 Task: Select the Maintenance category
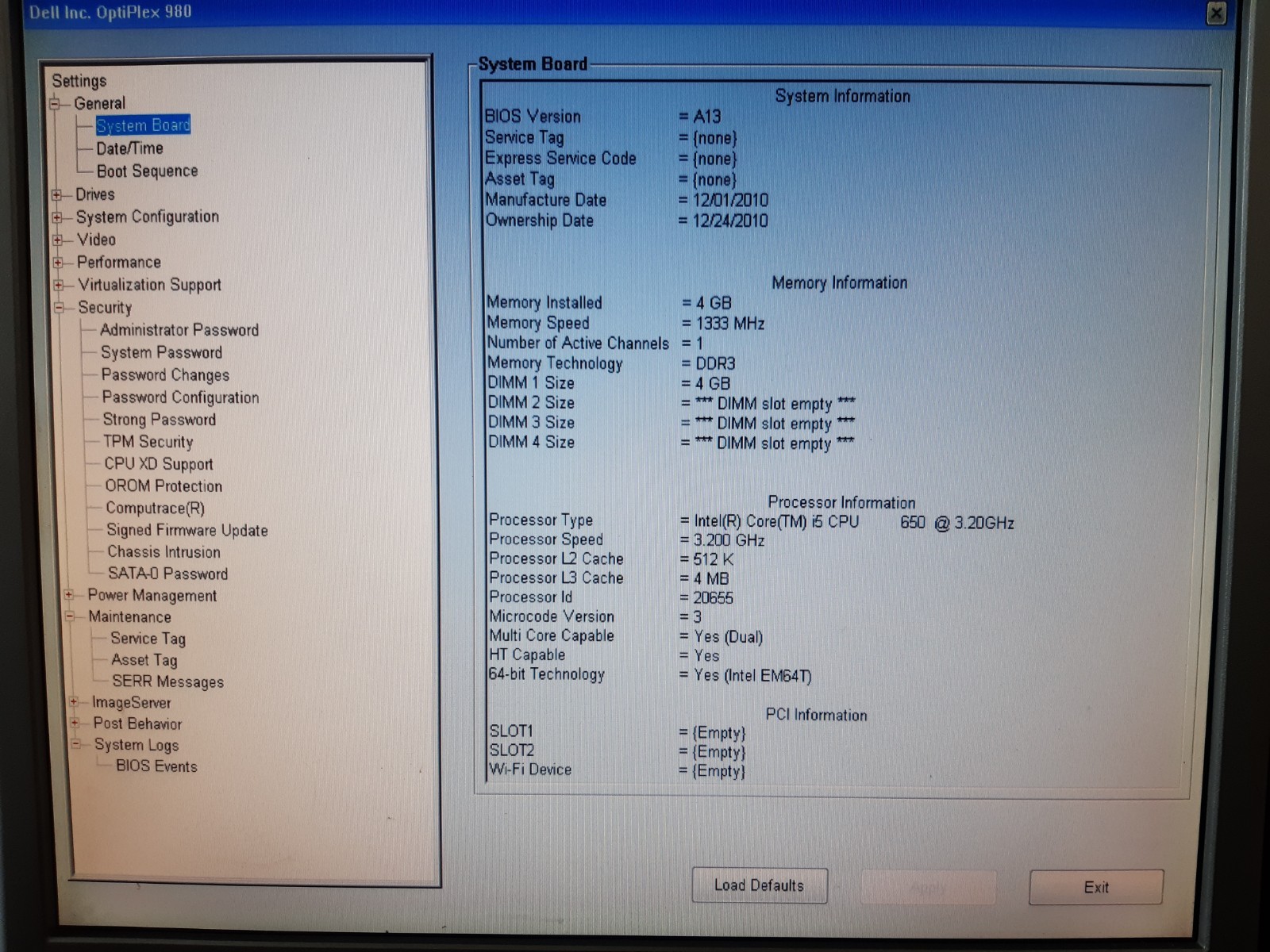pos(130,617)
